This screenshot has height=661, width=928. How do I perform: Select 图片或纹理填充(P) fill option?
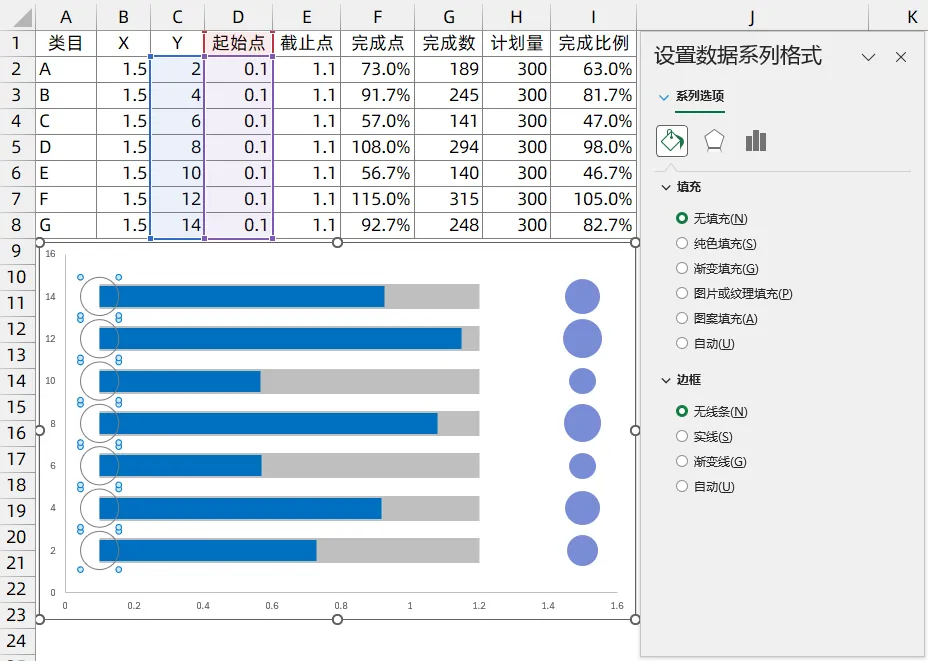coord(734,294)
